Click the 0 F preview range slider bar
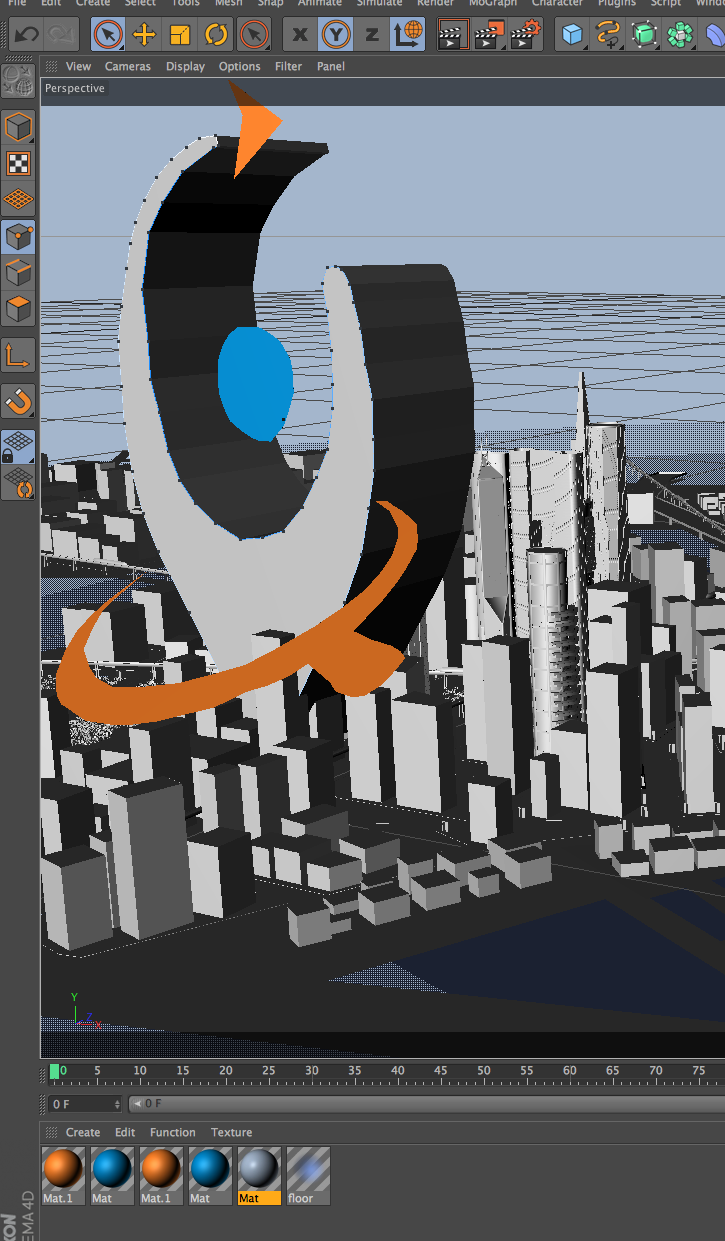725x1241 pixels. point(428,1104)
